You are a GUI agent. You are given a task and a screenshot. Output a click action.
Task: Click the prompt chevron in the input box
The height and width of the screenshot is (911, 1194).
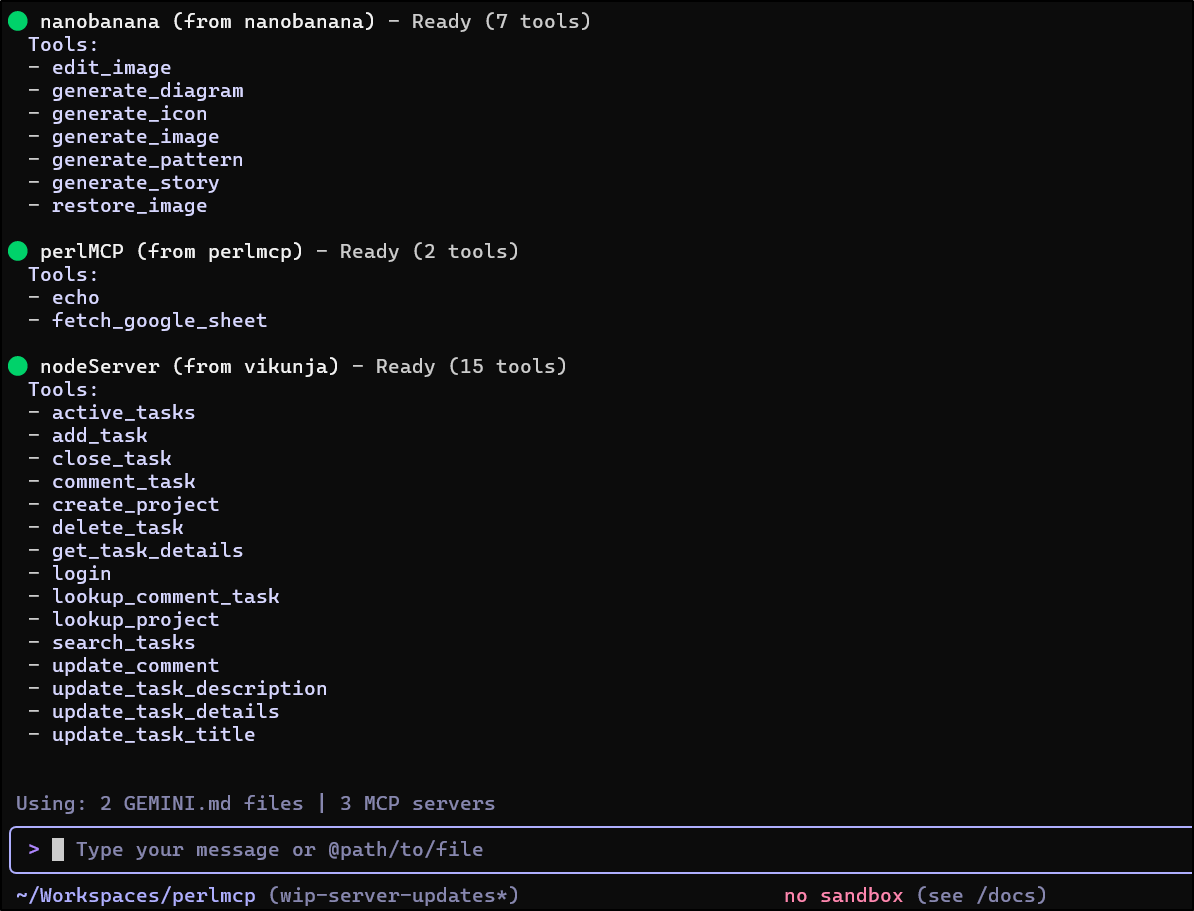pos(34,850)
